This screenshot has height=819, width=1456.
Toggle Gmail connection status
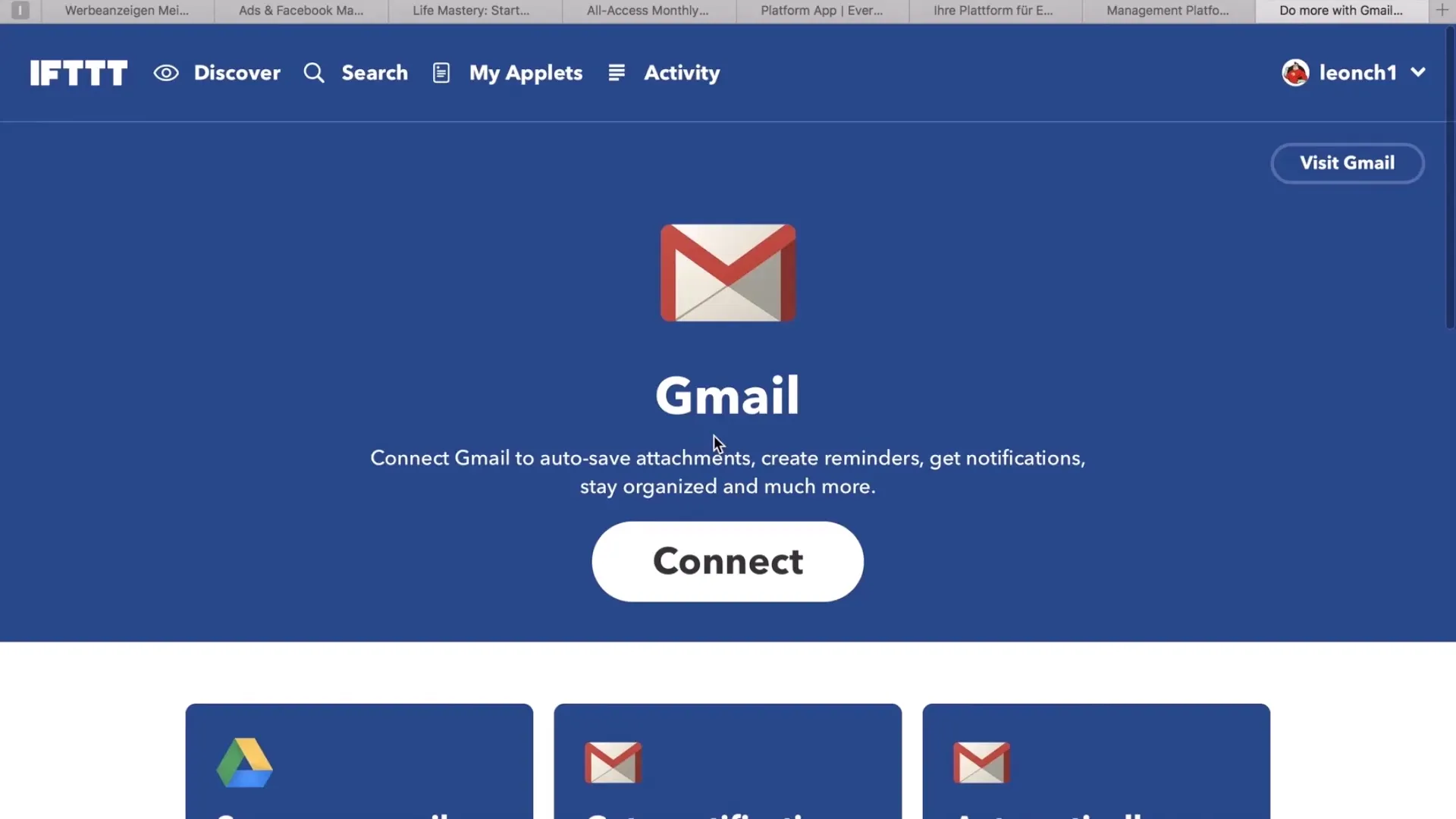click(728, 561)
